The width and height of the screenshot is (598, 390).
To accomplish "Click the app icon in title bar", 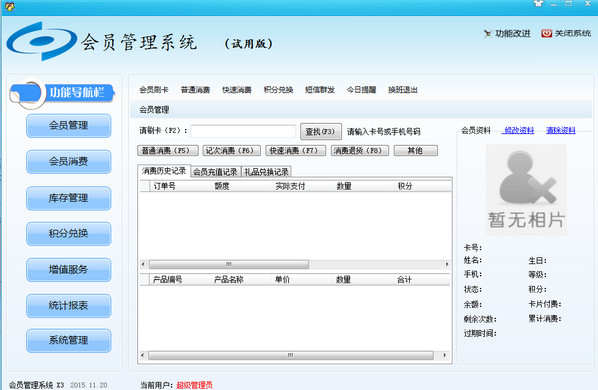I will (x=10, y=6).
